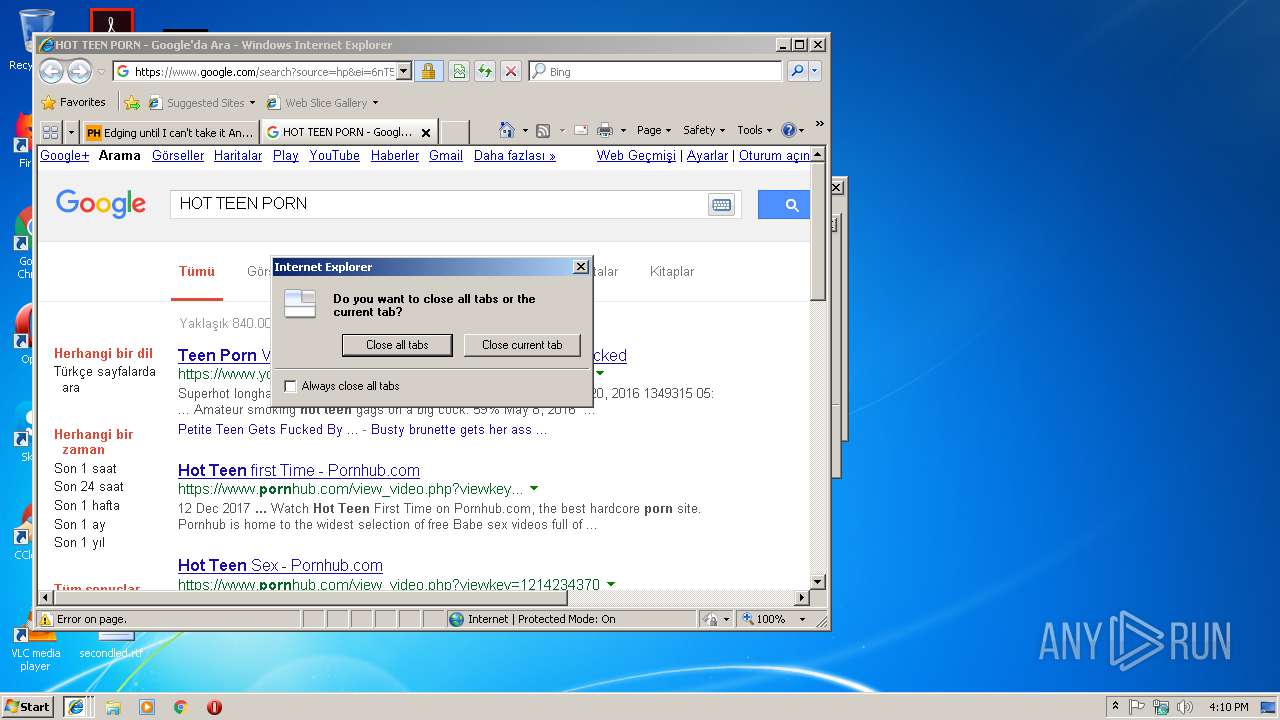Filter results by Son 1 hafta
Screen dimensions: 1280x720
(x=87, y=506)
